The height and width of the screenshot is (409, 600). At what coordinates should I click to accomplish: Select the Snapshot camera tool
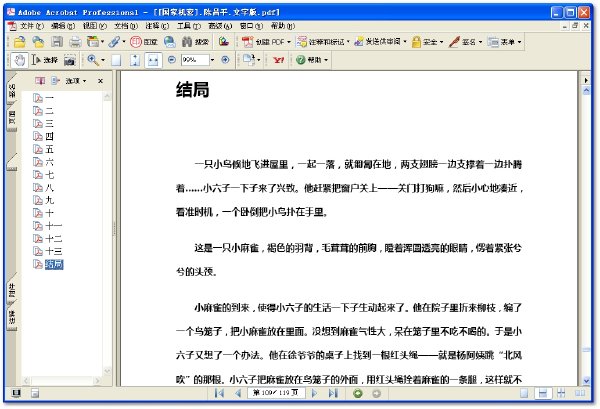(70, 60)
